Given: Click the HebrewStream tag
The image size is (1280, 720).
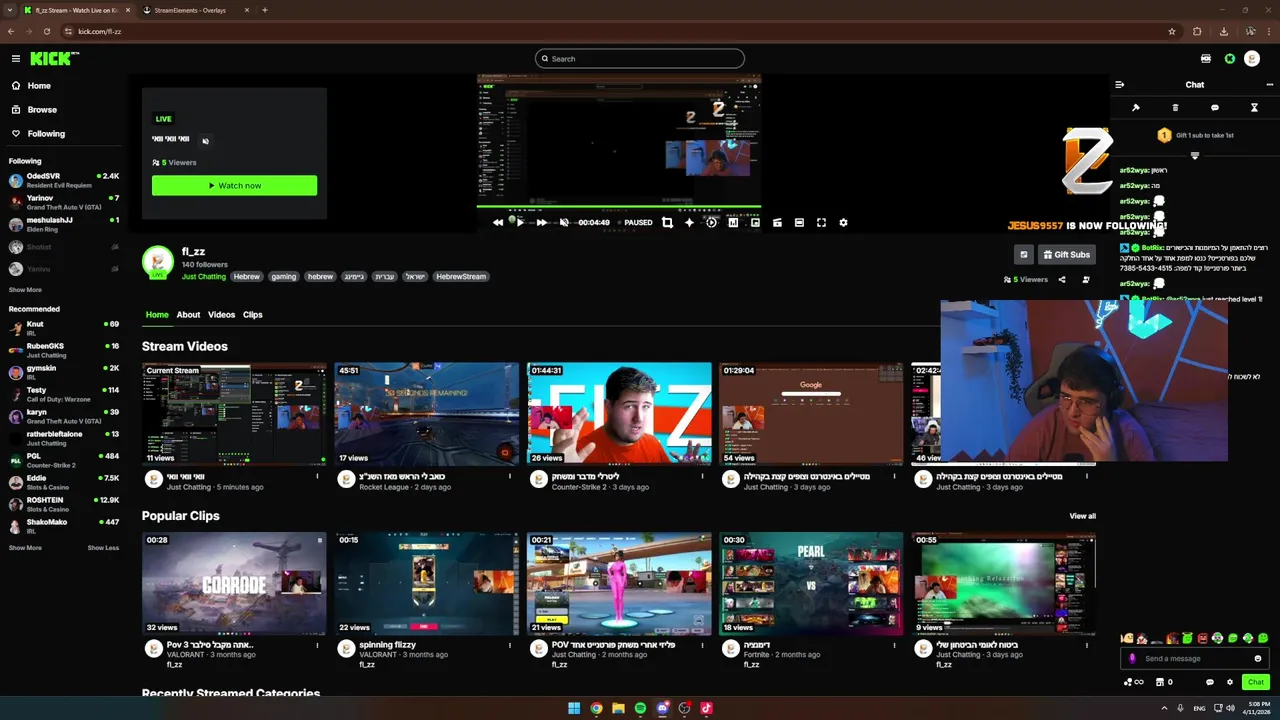Looking at the screenshot, I should click(x=461, y=277).
